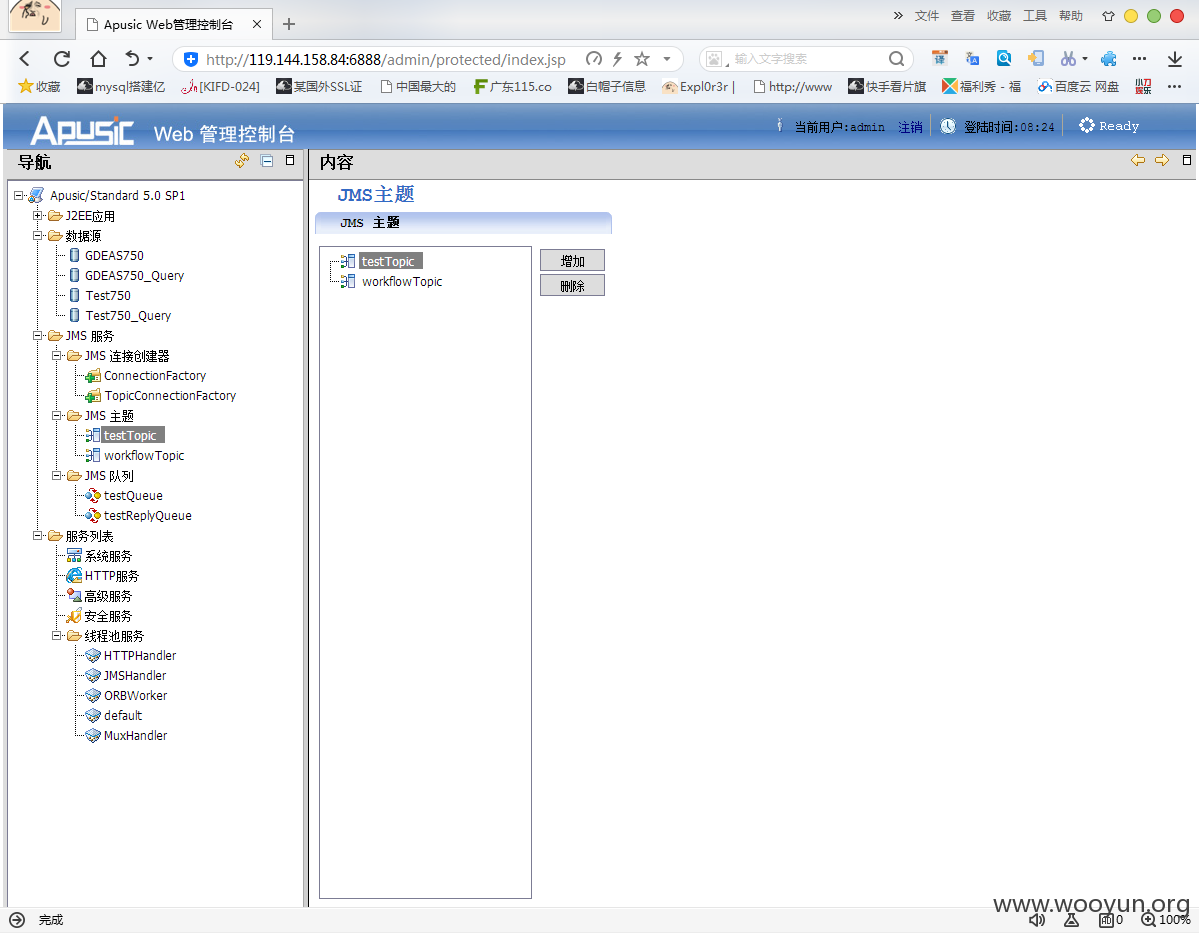Click the undo/restore tab icon
Image resolution: width=1199 pixels, height=933 pixels.
click(132, 59)
